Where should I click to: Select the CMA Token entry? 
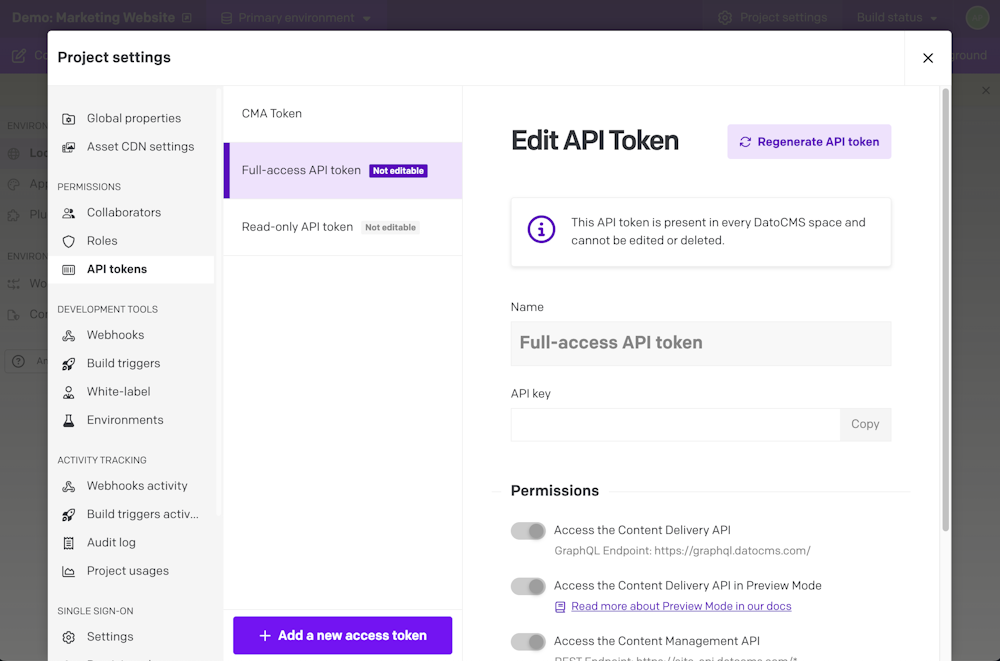click(272, 114)
